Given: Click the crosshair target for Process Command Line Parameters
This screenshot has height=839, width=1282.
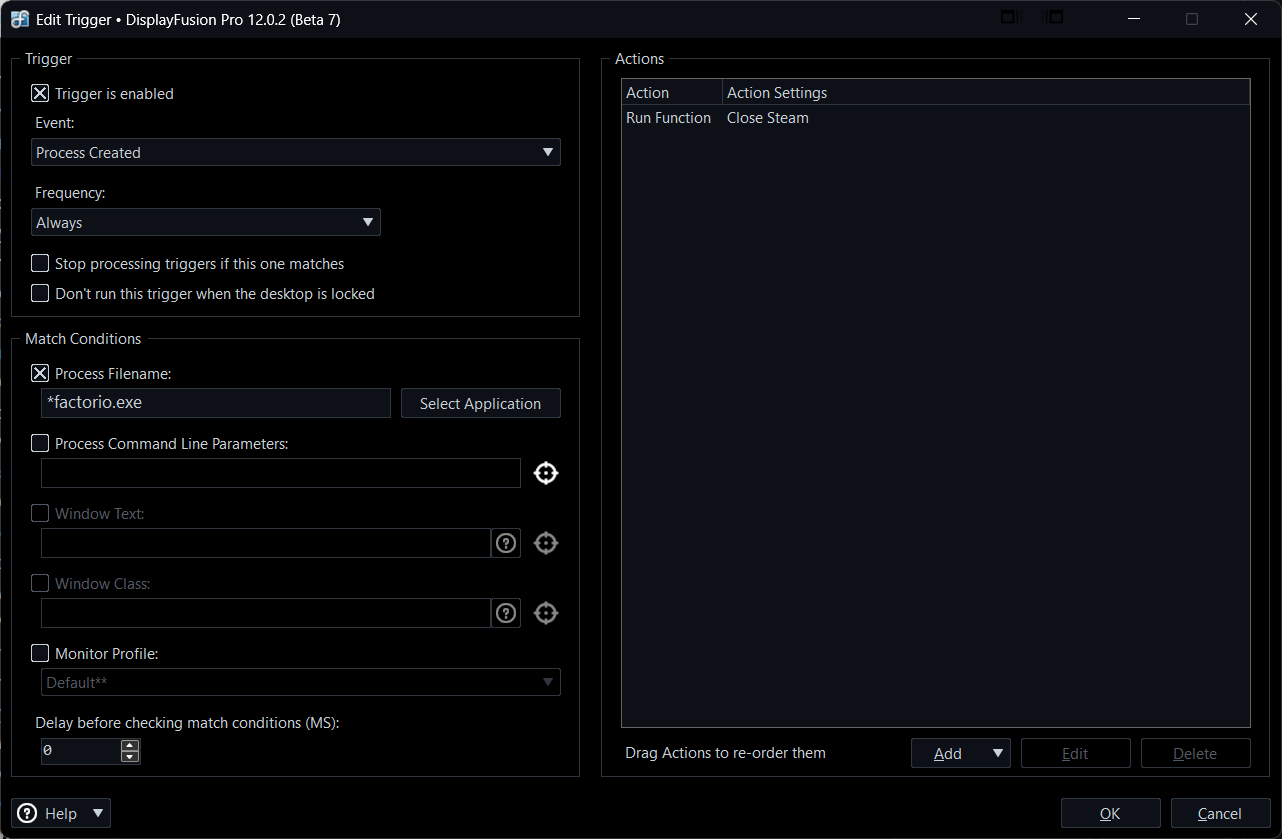Looking at the screenshot, I should [545, 473].
